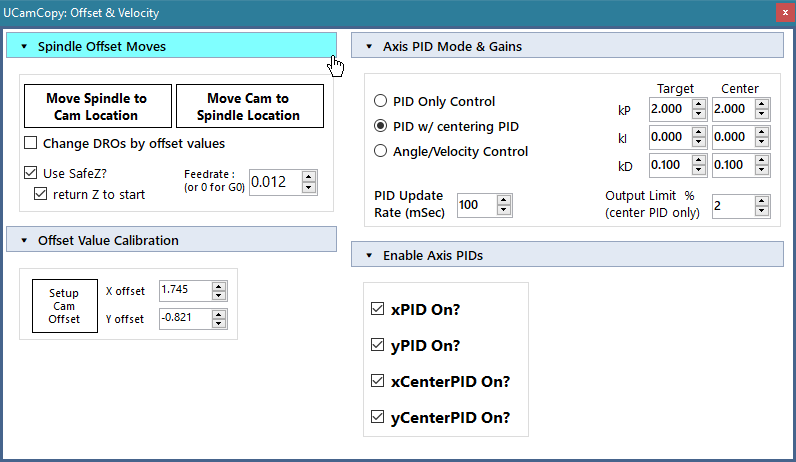Viewport: 796px width, 462px height.
Task: Decrease Y offset with down arrow
Action: 219,323
